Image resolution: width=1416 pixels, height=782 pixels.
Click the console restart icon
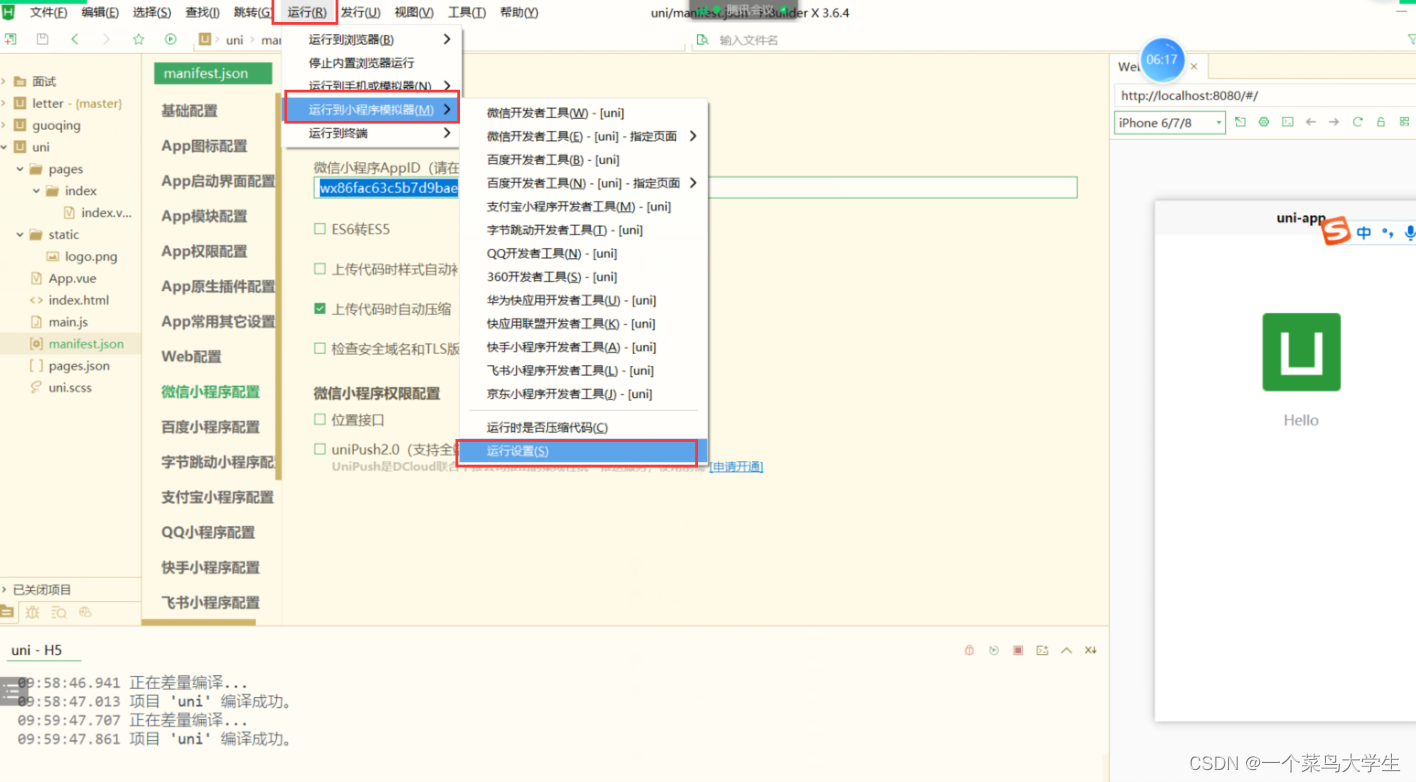click(x=994, y=650)
